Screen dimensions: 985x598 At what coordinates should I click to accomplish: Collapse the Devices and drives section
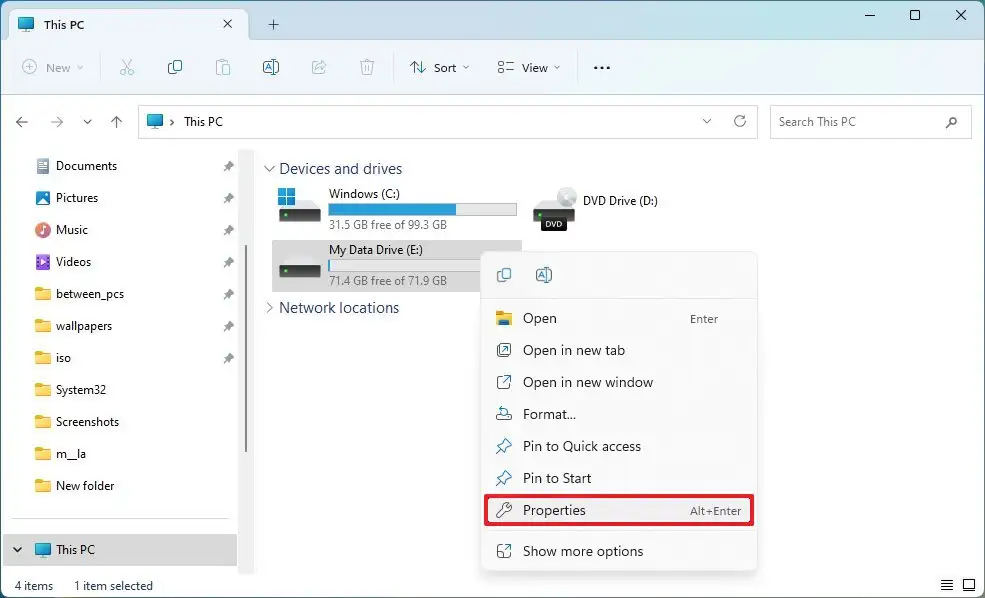(268, 168)
